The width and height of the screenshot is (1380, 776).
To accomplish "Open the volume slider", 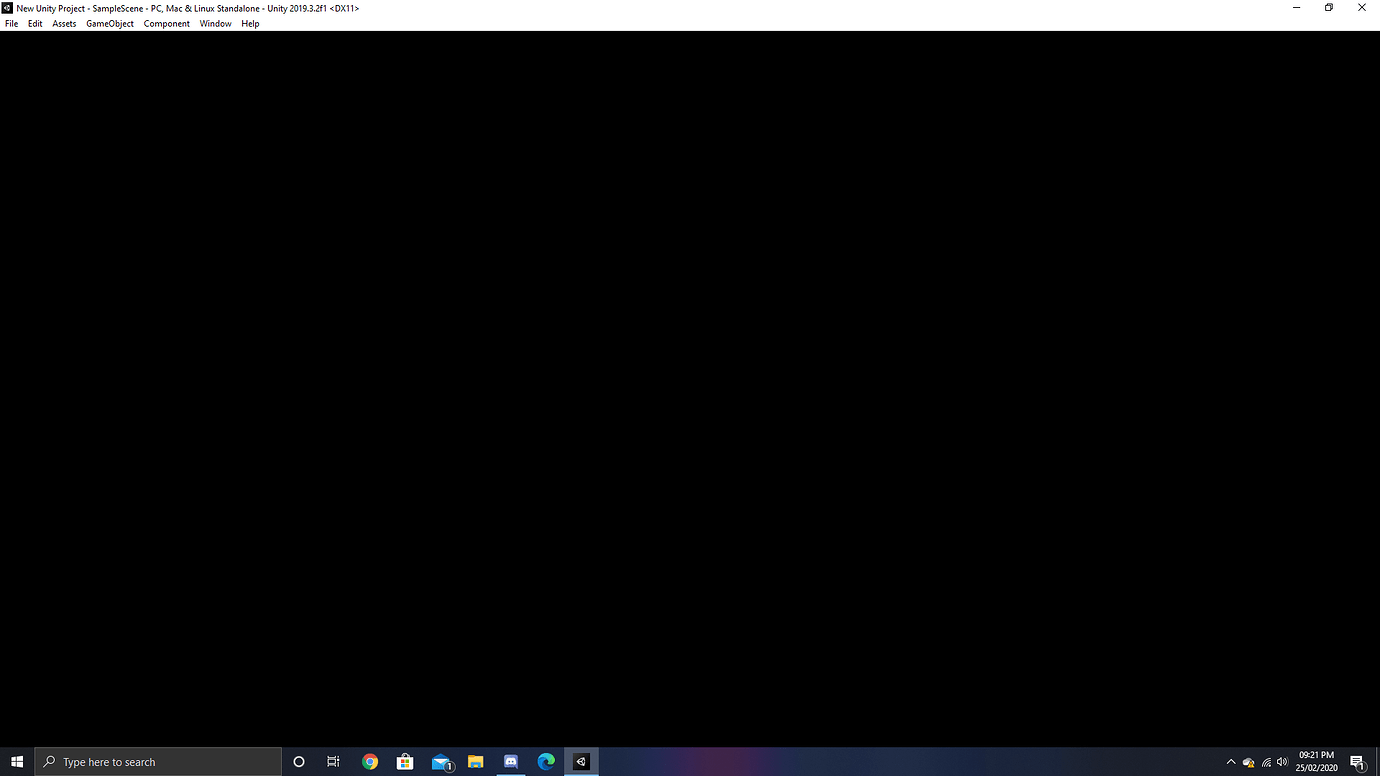I will click(x=1281, y=761).
